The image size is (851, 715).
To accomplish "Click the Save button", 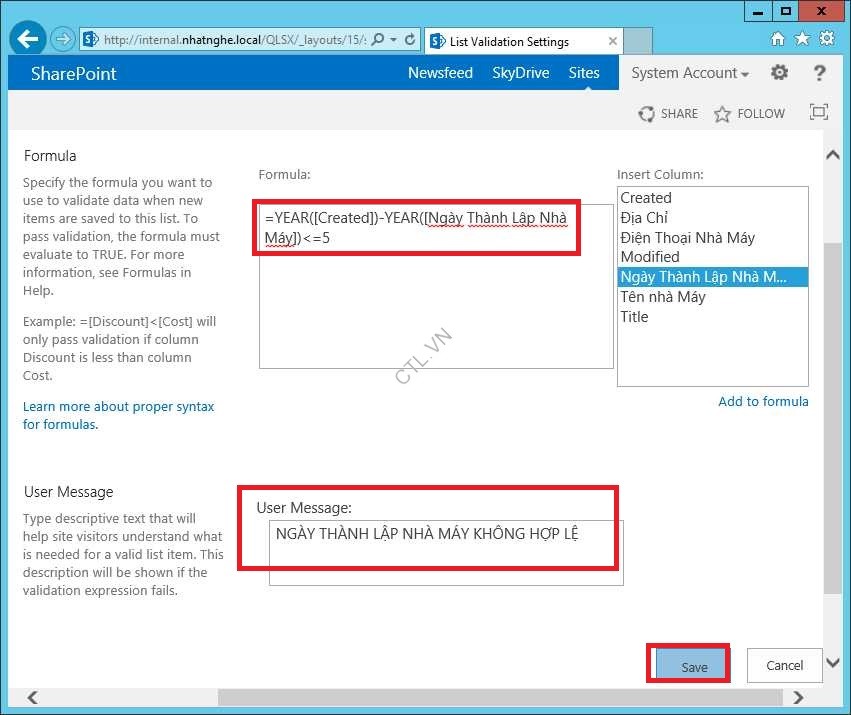I will tap(694, 667).
